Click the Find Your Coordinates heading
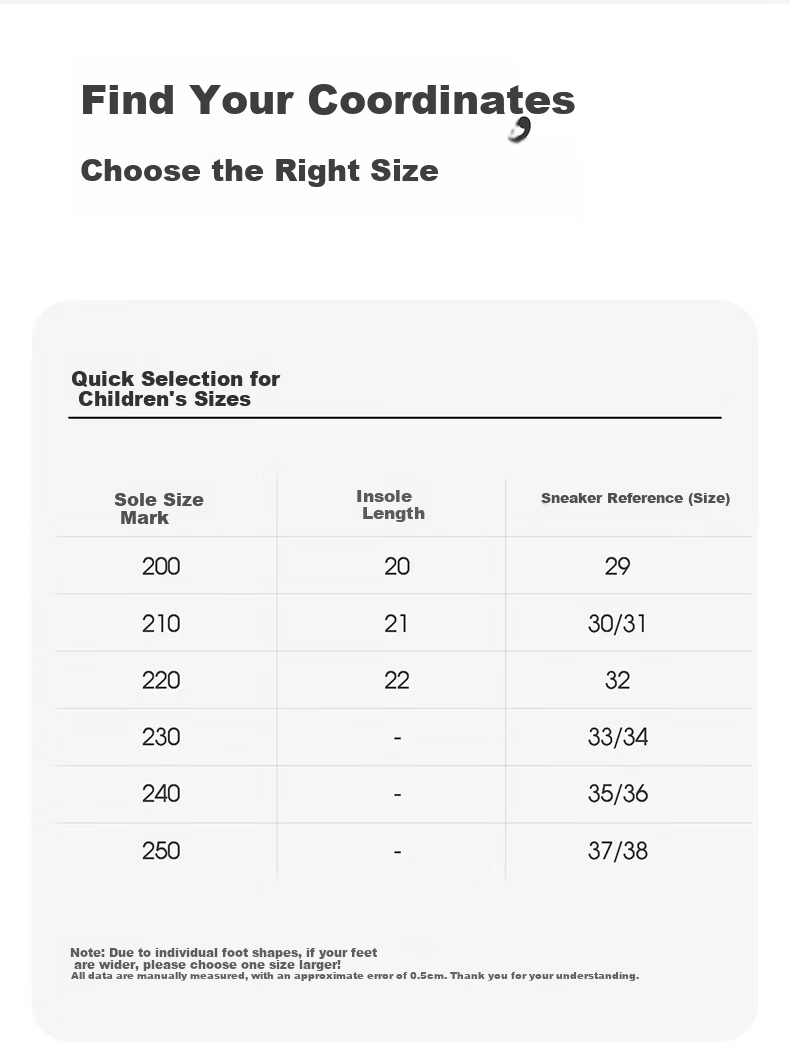This screenshot has width=790, height=1060. tap(328, 101)
